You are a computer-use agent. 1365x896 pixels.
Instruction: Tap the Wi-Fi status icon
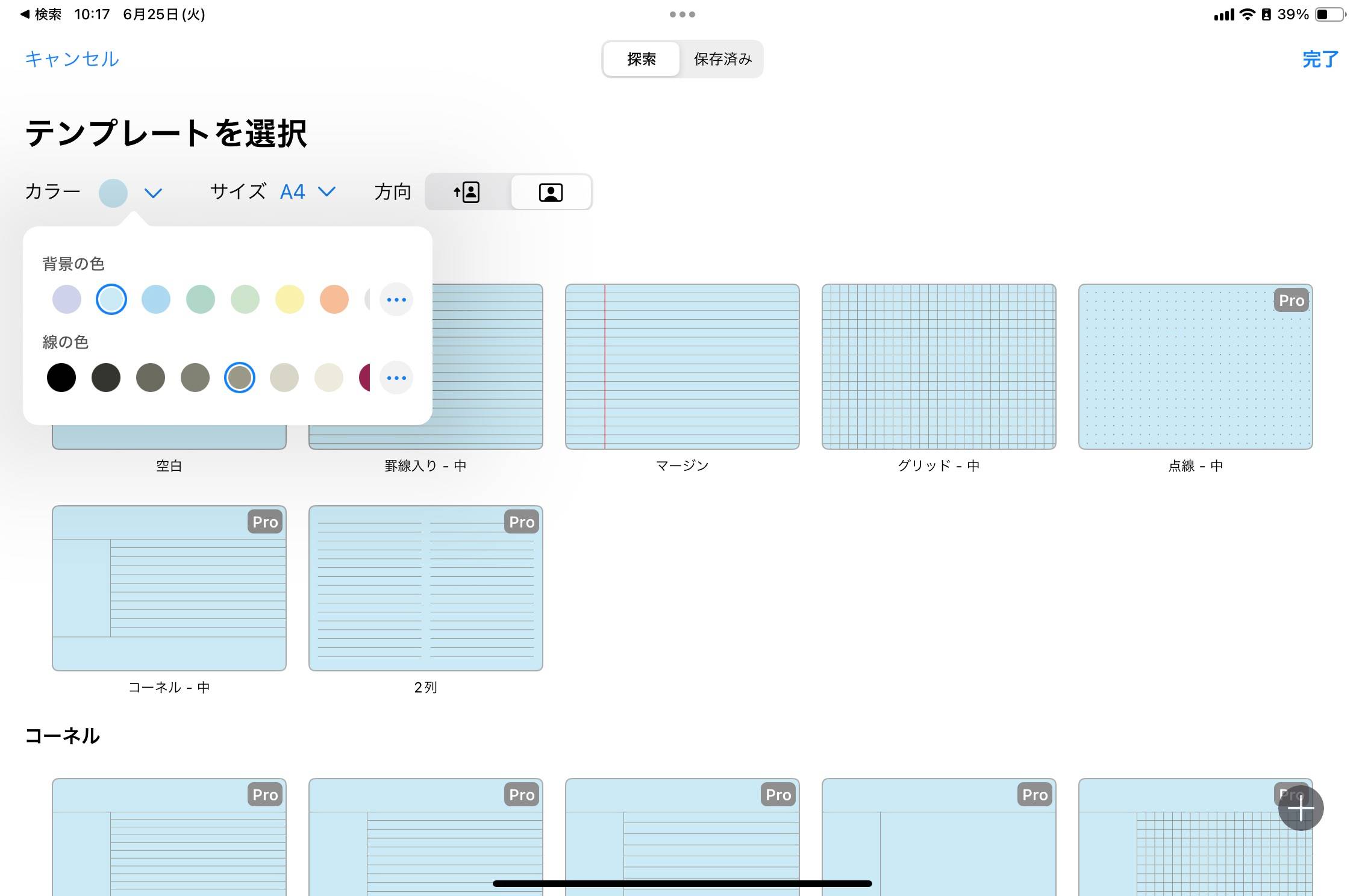pyautogui.click(x=1248, y=14)
